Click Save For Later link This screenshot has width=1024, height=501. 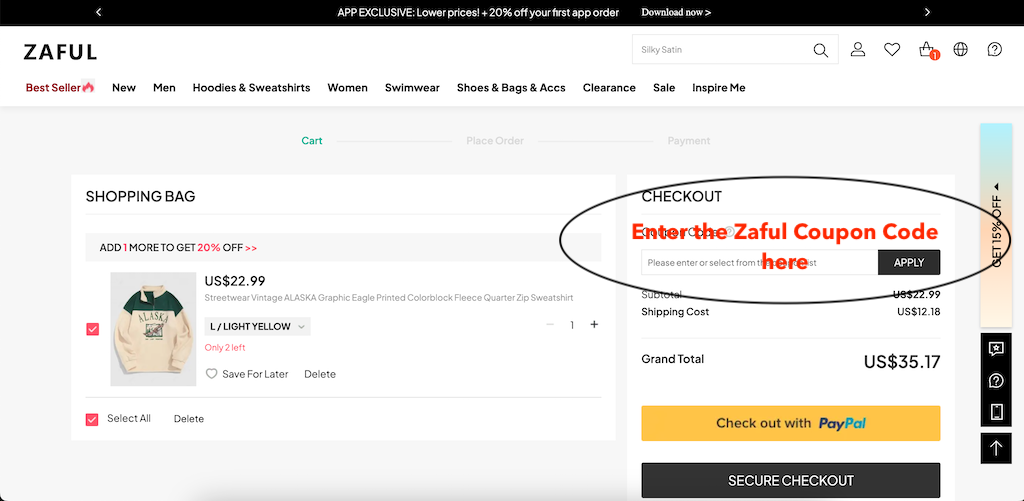point(247,374)
